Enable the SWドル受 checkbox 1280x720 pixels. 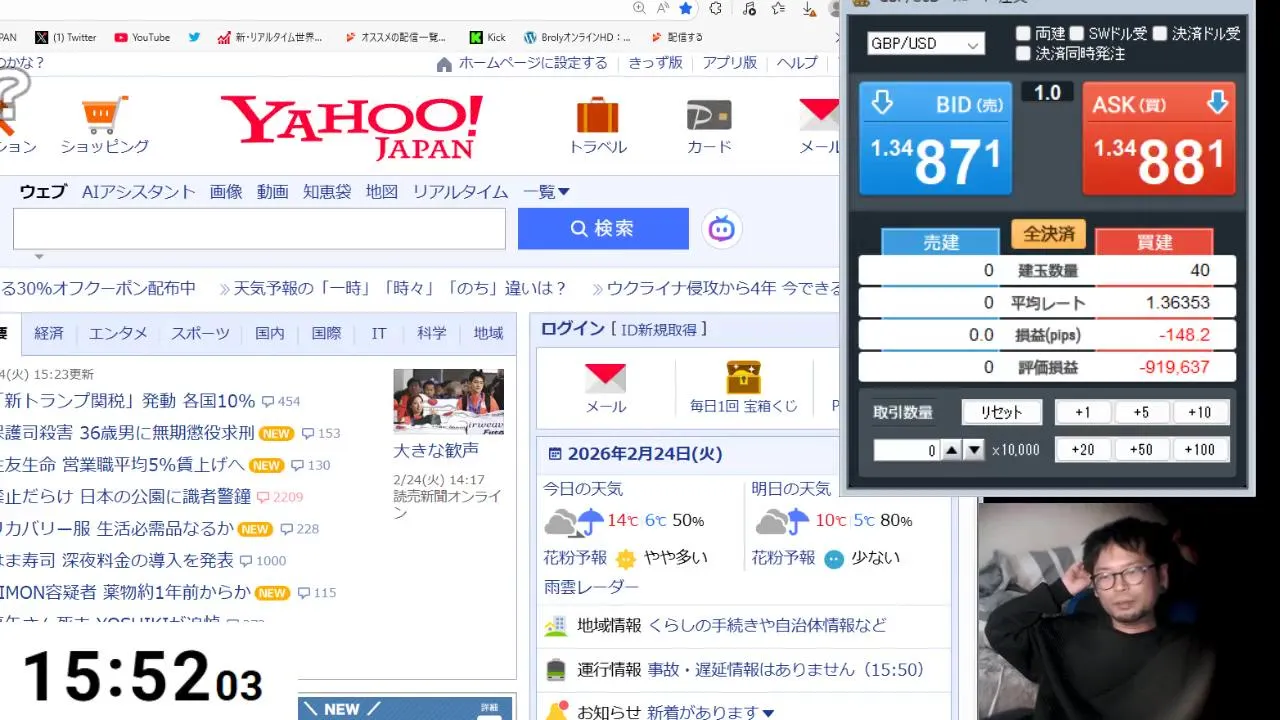point(1076,33)
